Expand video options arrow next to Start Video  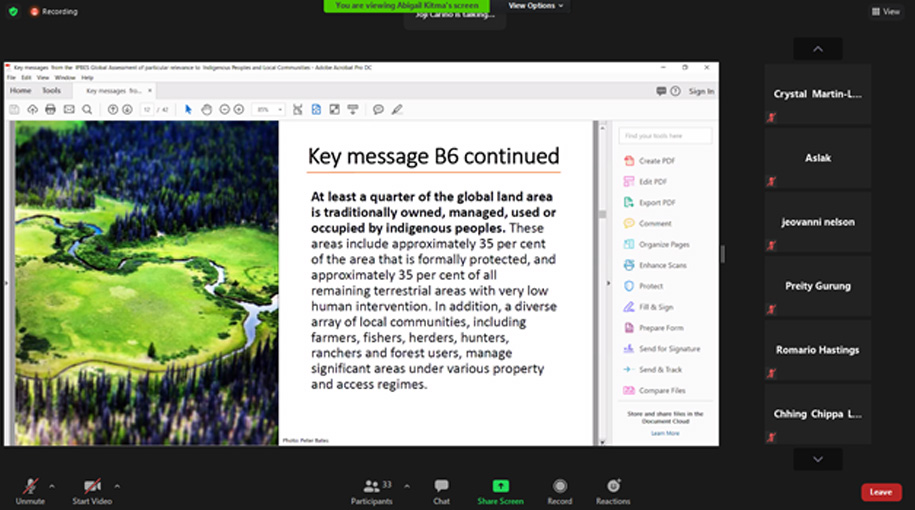[117, 485]
